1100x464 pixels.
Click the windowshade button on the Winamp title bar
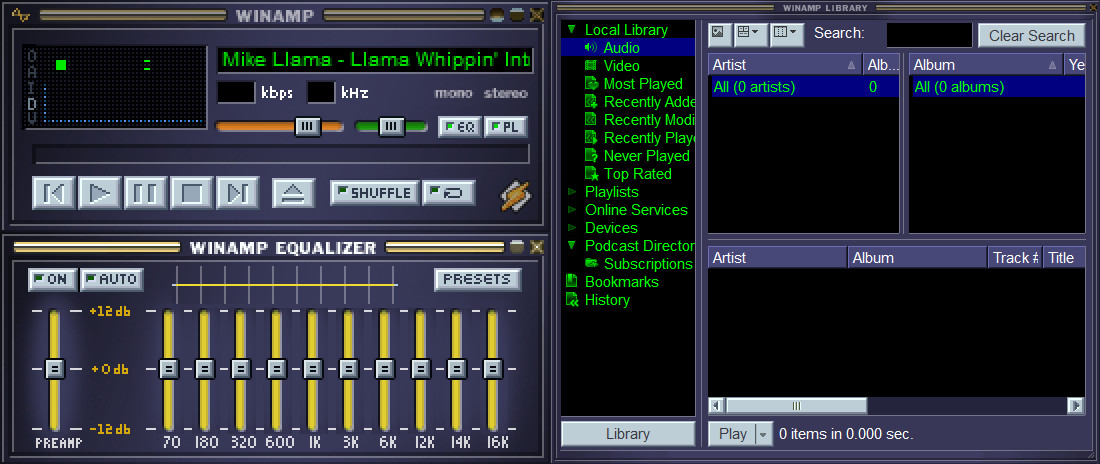517,14
